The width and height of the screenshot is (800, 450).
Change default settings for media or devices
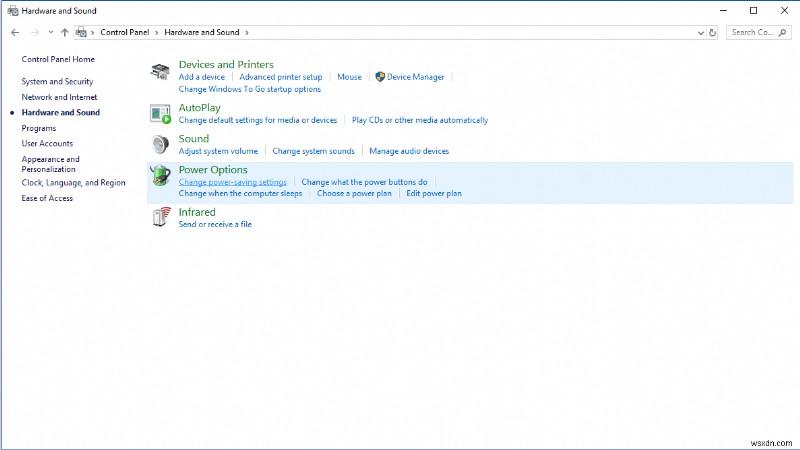tap(258, 120)
